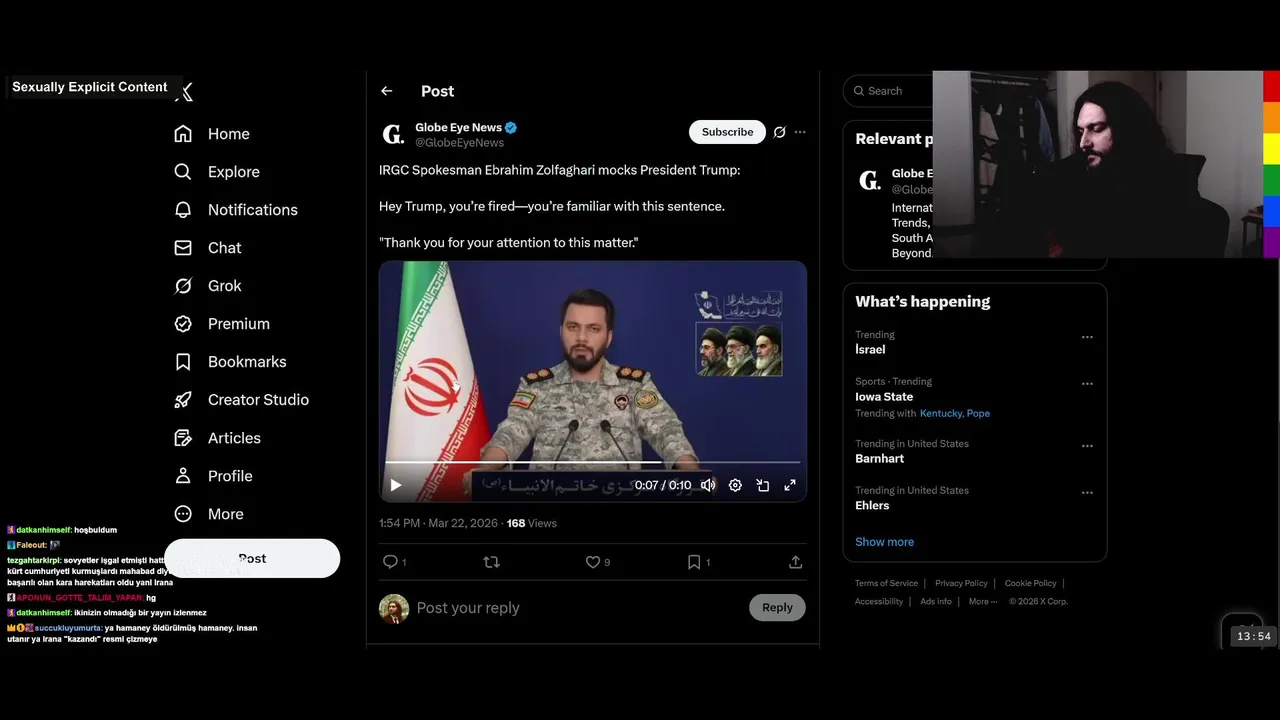Image resolution: width=1280 pixels, height=720 pixels.
Task: Click the Explore magnifier icon
Action: click(183, 172)
